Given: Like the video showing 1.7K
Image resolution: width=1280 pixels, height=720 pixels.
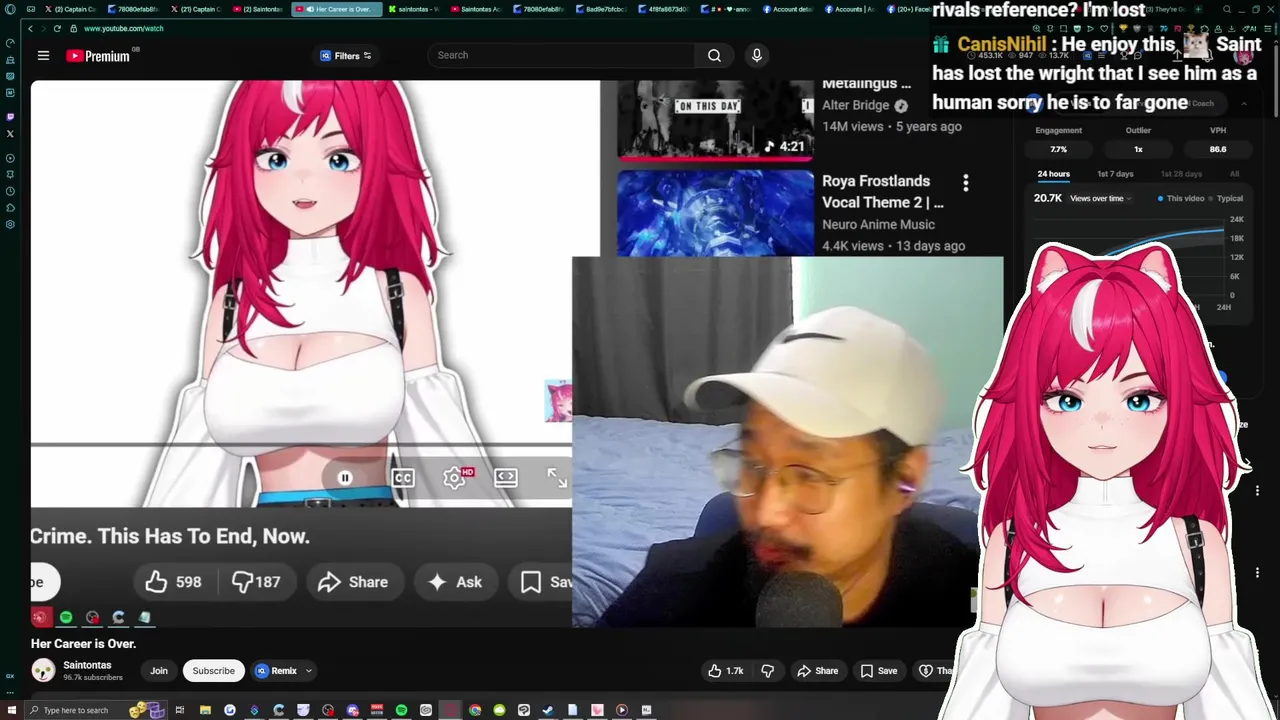Looking at the screenshot, I should coord(726,671).
